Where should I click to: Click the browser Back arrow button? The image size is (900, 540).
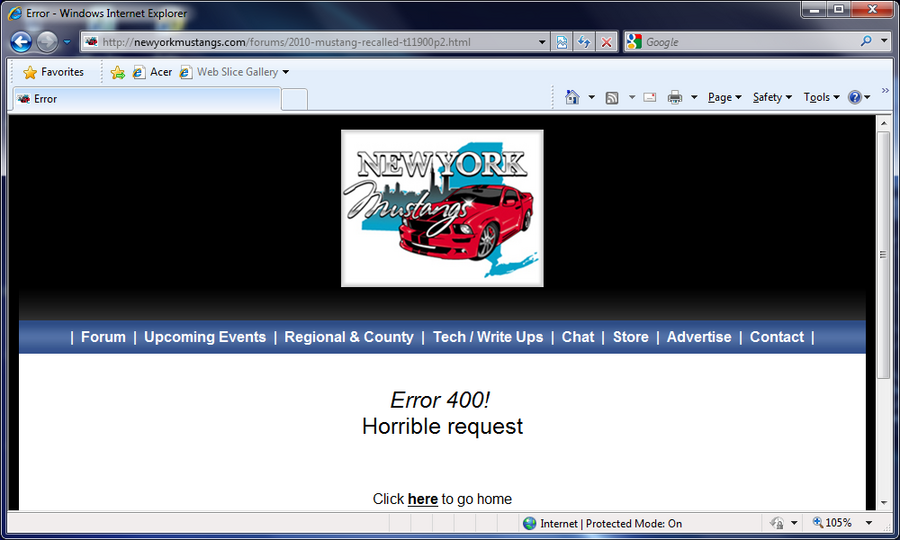pyautogui.click(x=21, y=42)
